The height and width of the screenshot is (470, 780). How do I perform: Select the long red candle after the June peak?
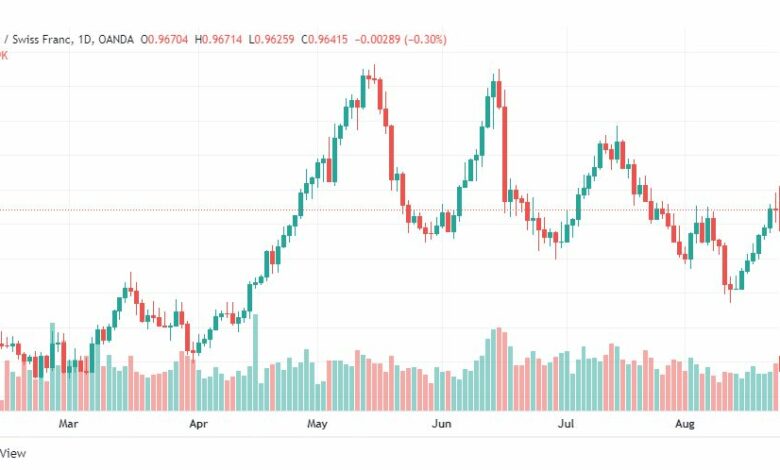coord(504,154)
